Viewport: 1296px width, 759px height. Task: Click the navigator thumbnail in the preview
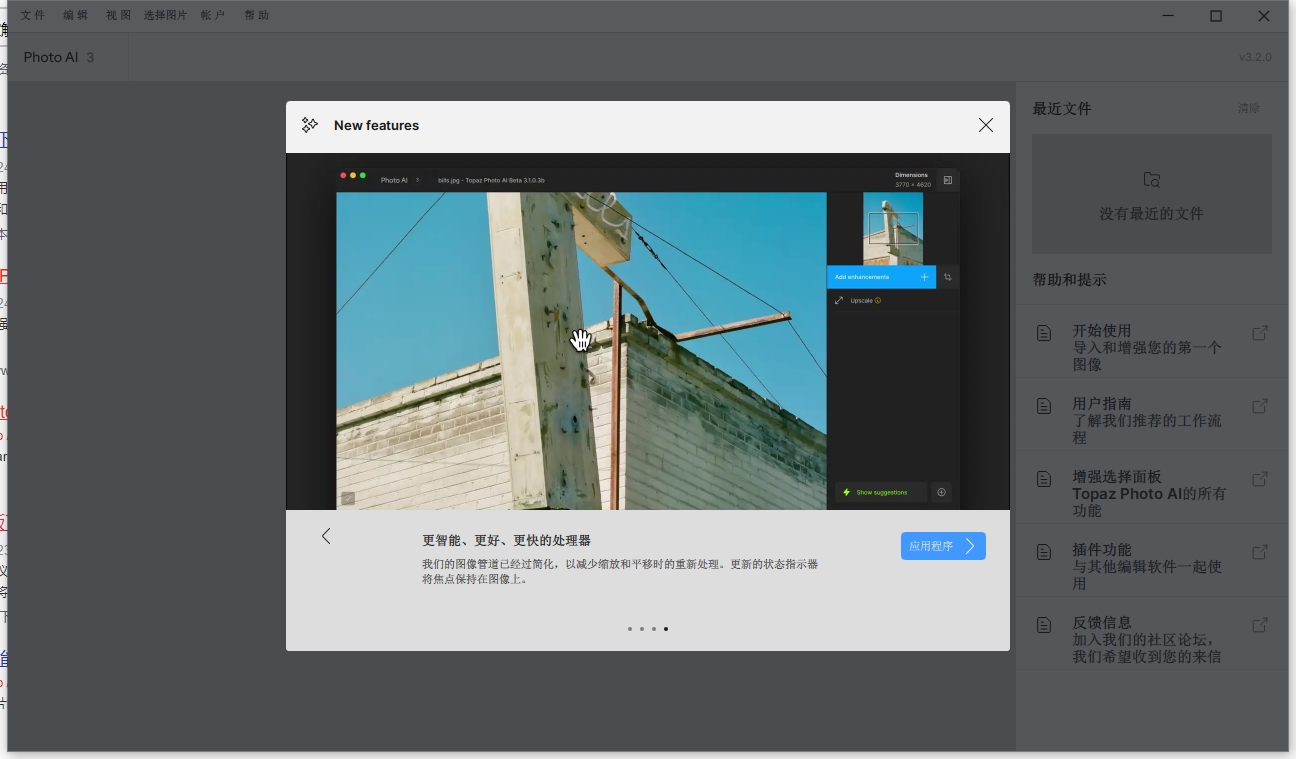(893, 228)
